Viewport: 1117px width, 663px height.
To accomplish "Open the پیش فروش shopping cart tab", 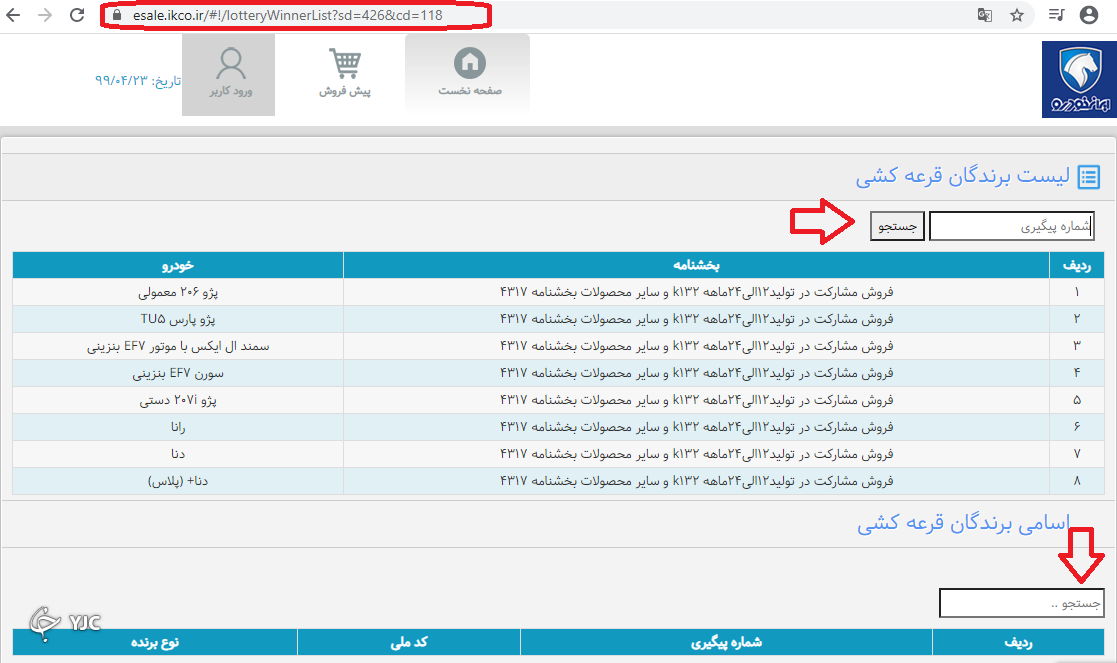I will point(345,74).
